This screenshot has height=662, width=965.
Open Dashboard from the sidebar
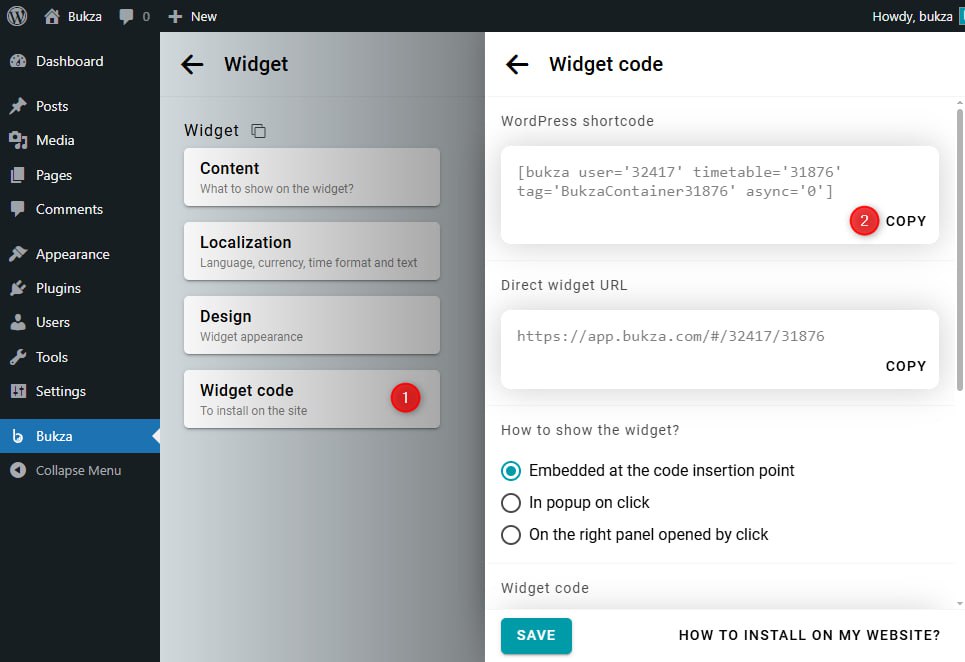(69, 61)
